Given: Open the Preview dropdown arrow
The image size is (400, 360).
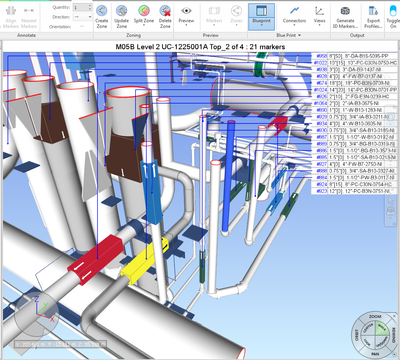Looking at the screenshot, I should (186, 25).
